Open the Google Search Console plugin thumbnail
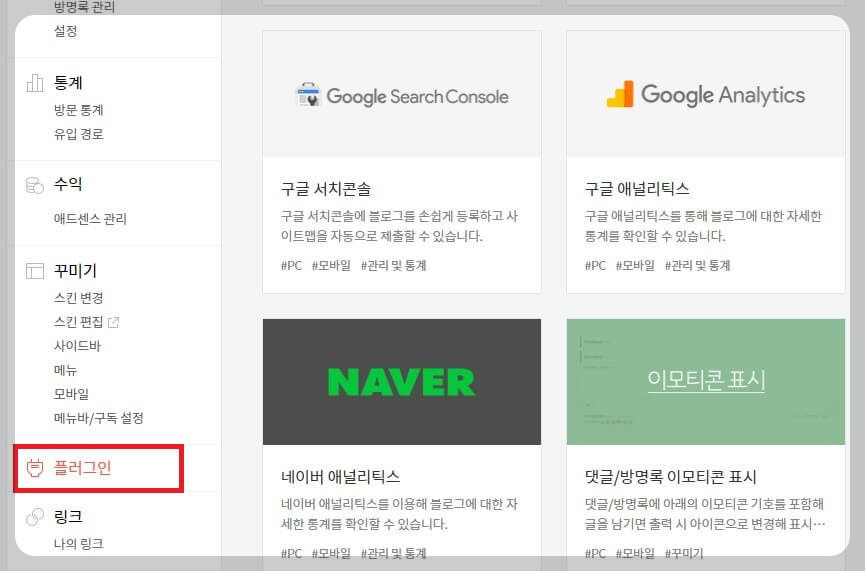The height and width of the screenshot is (571, 865). click(402, 94)
